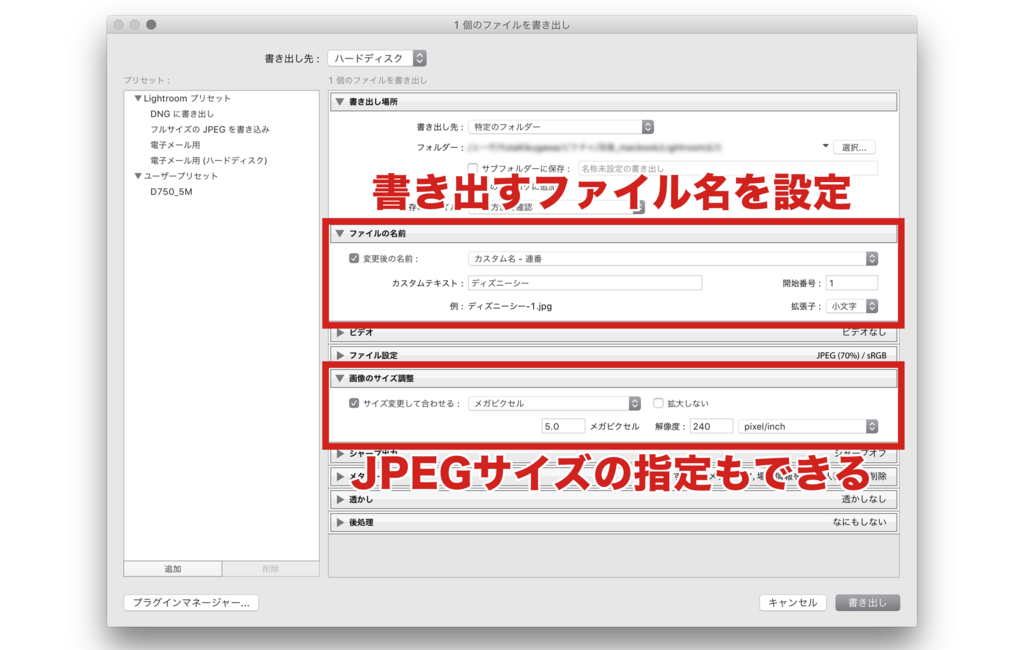Select the 電子メール用 preset

pos(175,145)
